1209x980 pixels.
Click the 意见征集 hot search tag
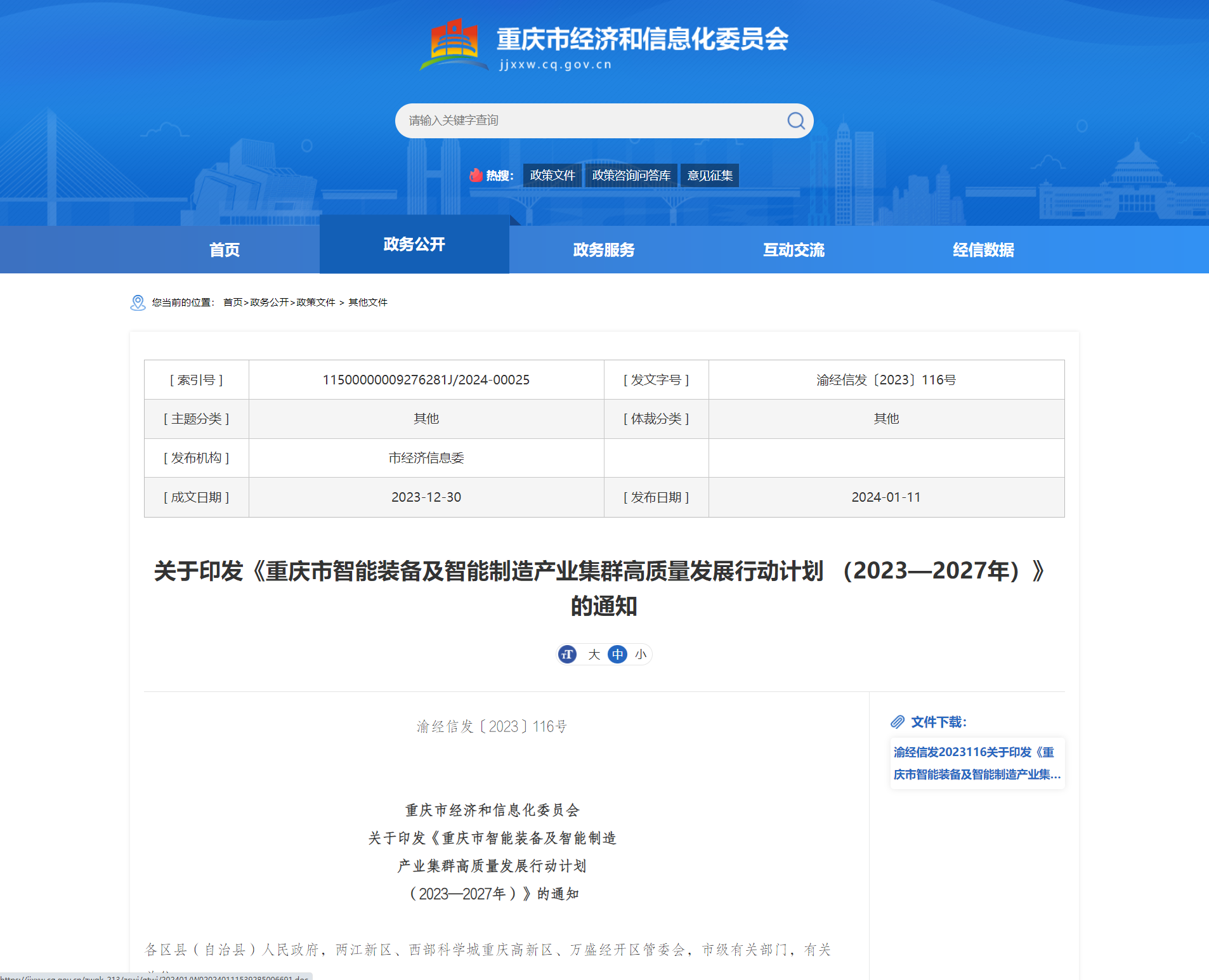tap(710, 175)
